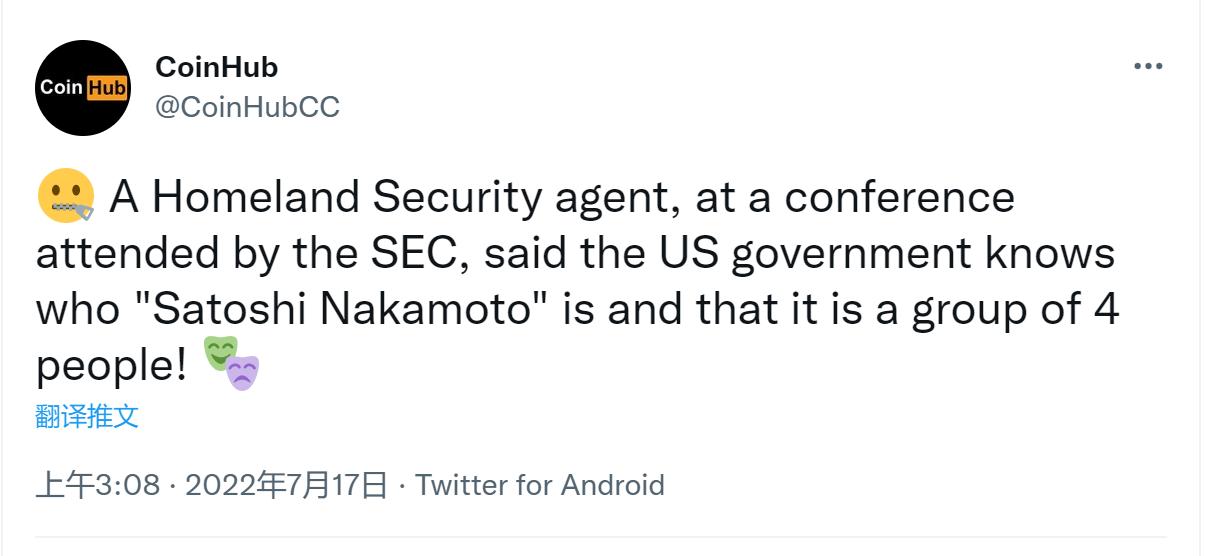Open the CoinHub profile avatar

pyautogui.click(x=83, y=88)
